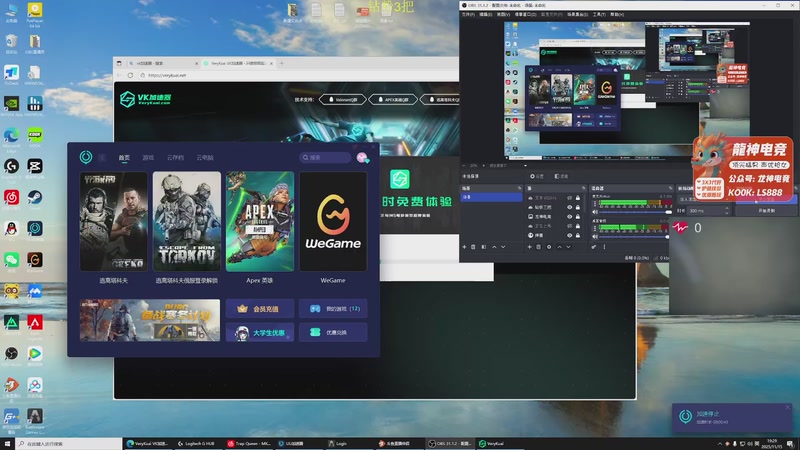Open OBS 工具(T) menu
The width and height of the screenshot is (800, 450).
(599, 14)
